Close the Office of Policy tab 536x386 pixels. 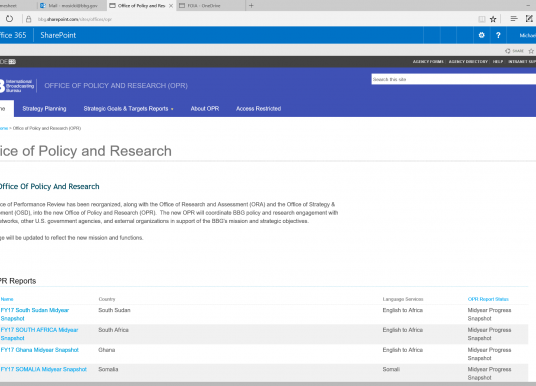(171, 6)
